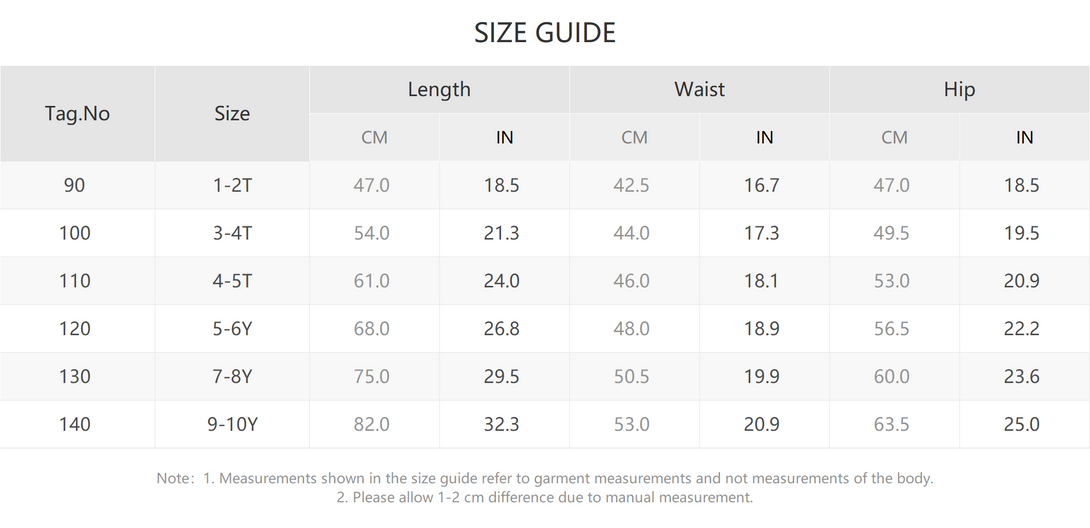The image size is (1090, 528).
Task: Click the Length column group header
Action: click(x=439, y=89)
